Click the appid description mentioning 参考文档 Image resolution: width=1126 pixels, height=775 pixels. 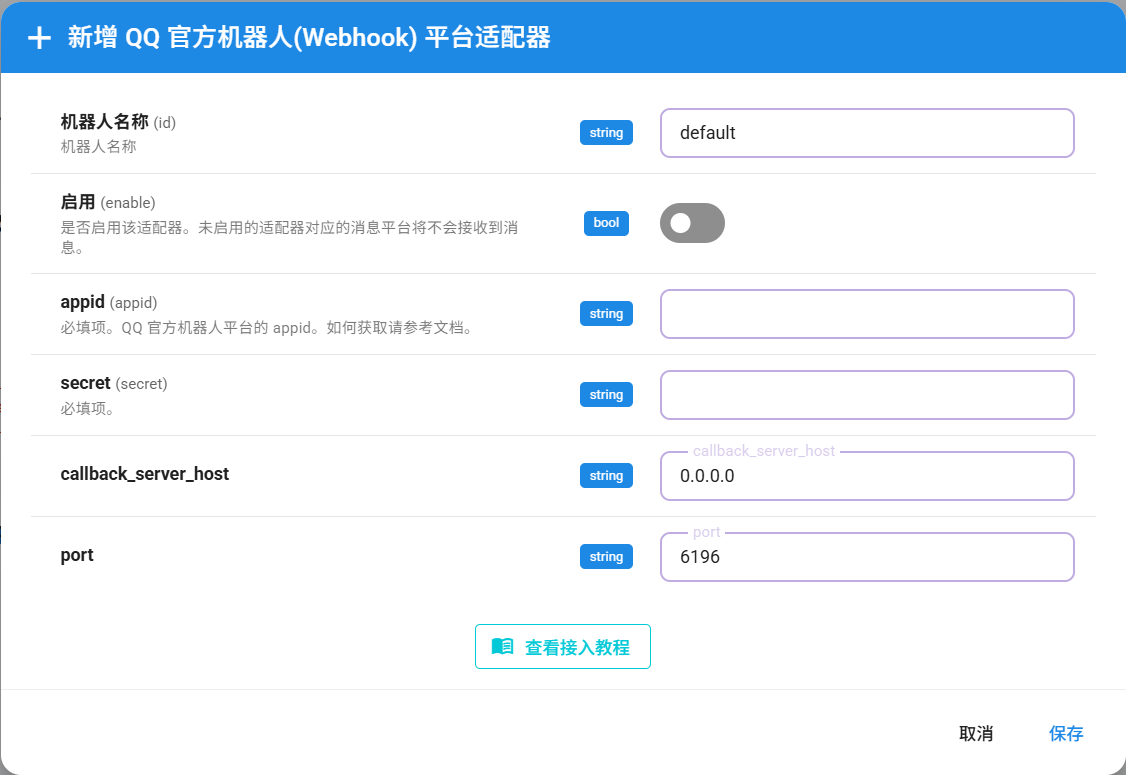(266, 328)
